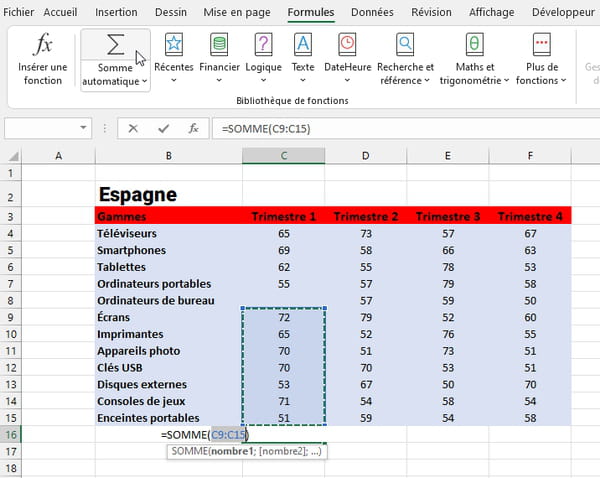Viewport: 600px width, 478px height.
Task: Expand the Financier dropdown chevron
Action: [x=219, y=80]
